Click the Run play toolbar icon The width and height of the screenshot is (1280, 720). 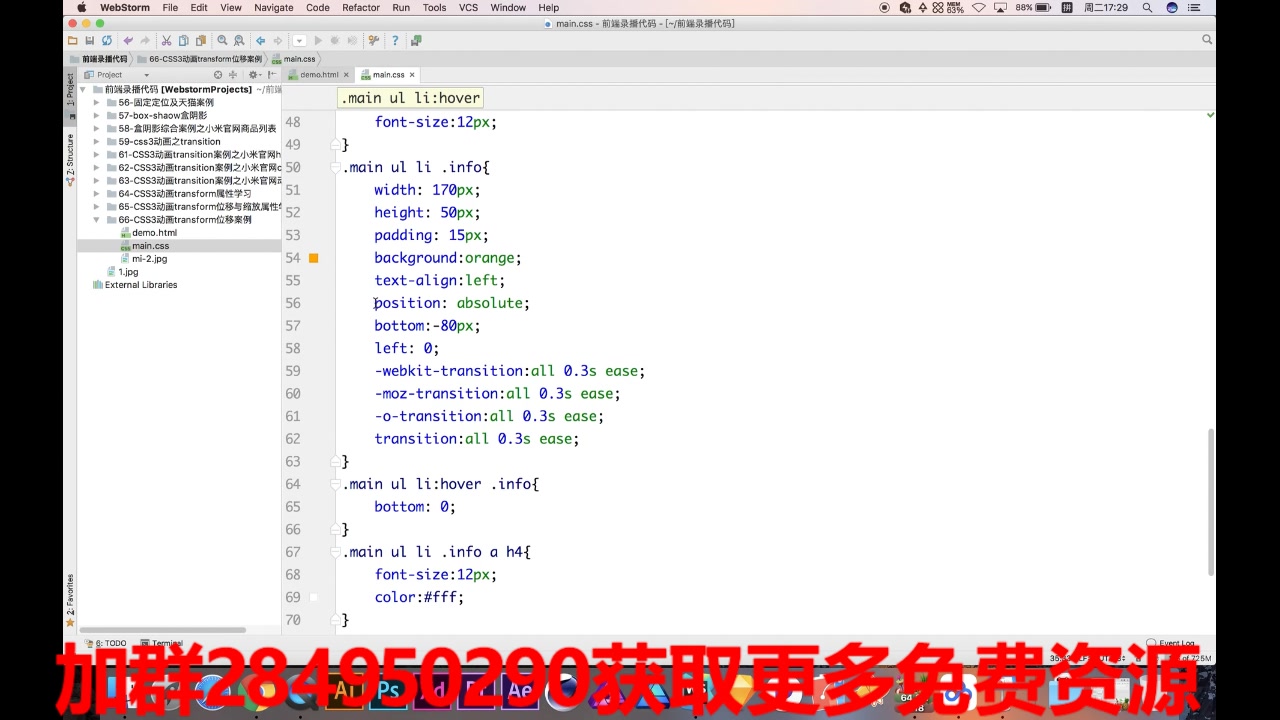[318, 41]
